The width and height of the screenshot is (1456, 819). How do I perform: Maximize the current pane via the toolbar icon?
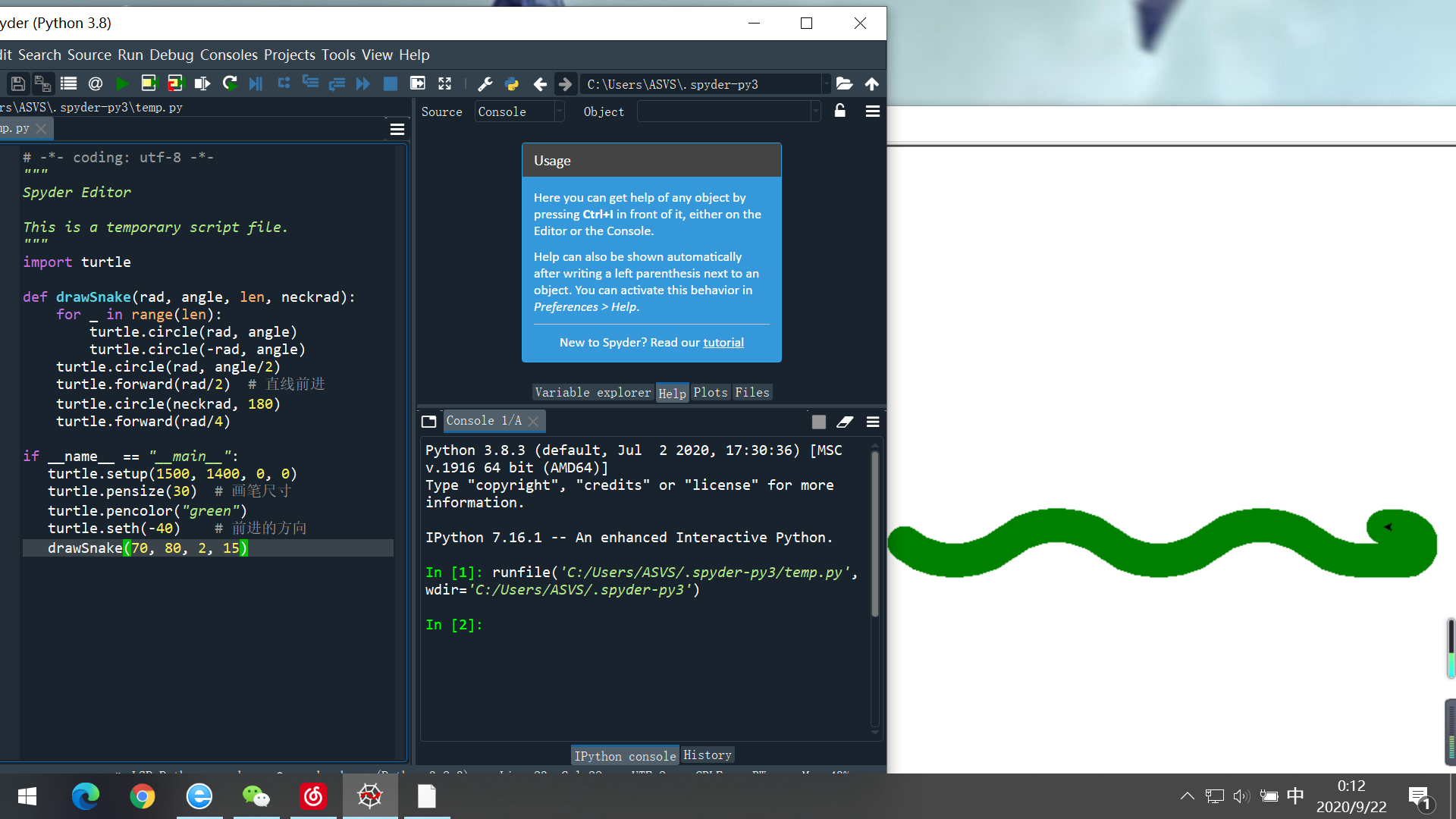445,84
